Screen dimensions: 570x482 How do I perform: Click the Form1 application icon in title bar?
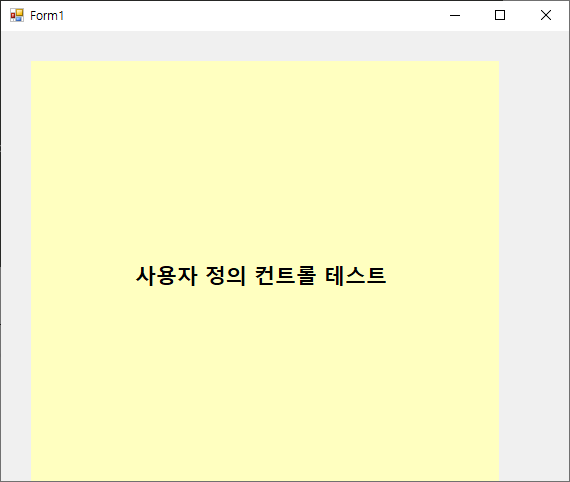pos(17,15)
